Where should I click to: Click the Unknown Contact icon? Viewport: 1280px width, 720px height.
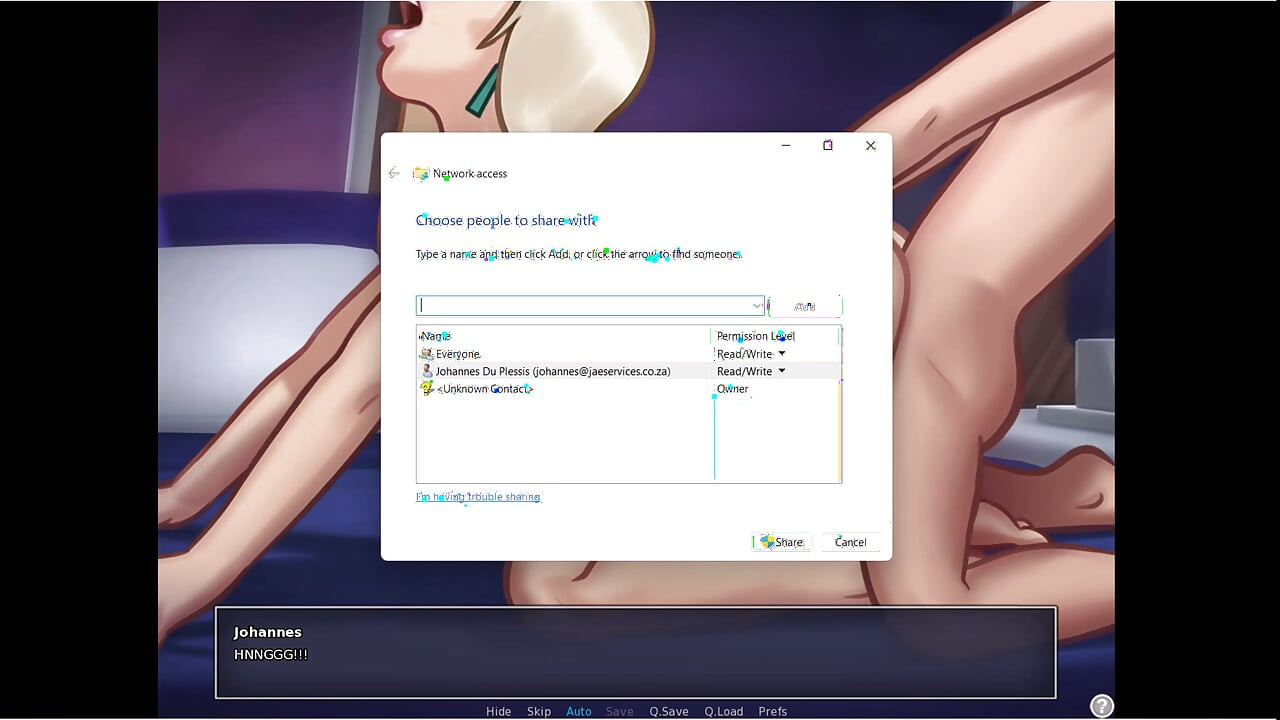(427, 388)
